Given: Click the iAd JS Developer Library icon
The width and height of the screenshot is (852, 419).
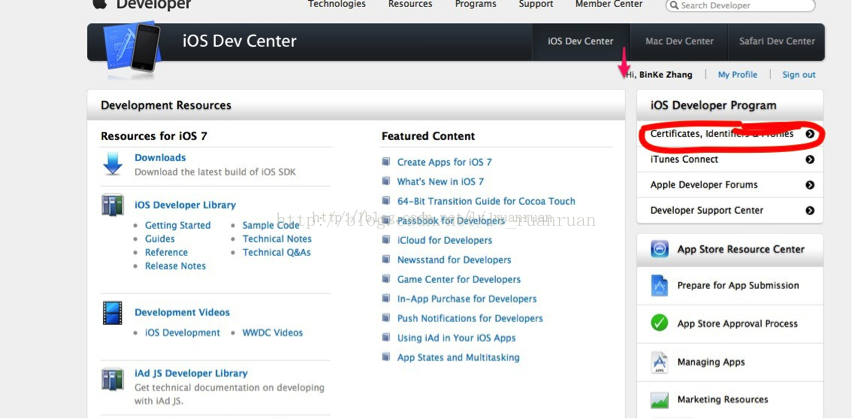Looking at the screenshot, I should point(112,379).
